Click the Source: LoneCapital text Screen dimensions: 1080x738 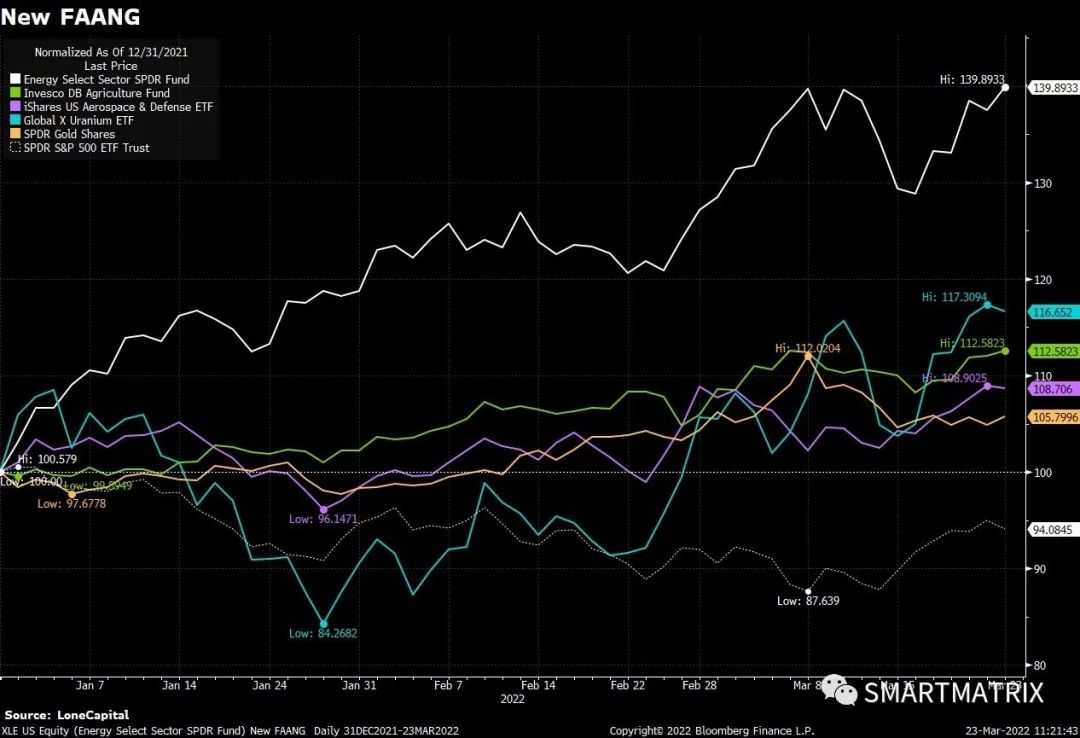coord(67,715)
